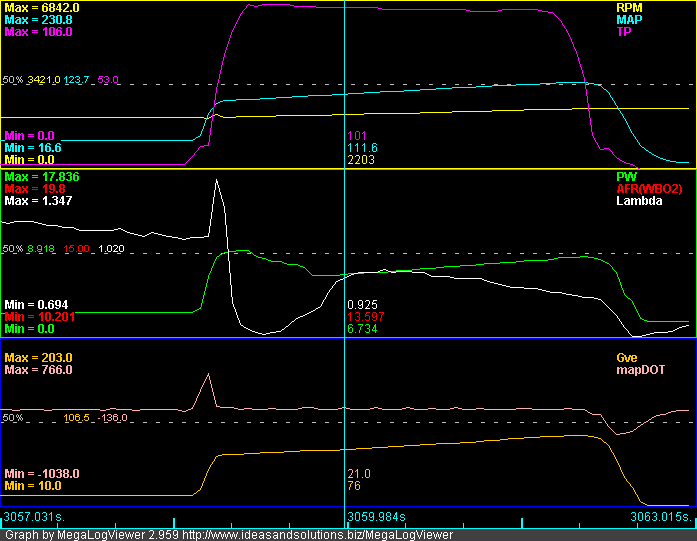Click the Max = 230.8 MAP value

(x=38, y=20)
